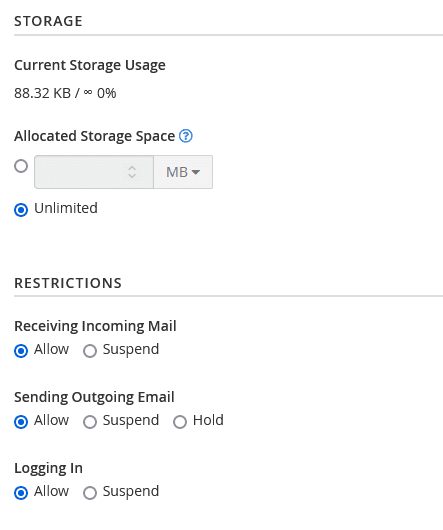Screen dimensions: 443x530
Task: Select Suspend under Logging In
Action: pos(90,493)
